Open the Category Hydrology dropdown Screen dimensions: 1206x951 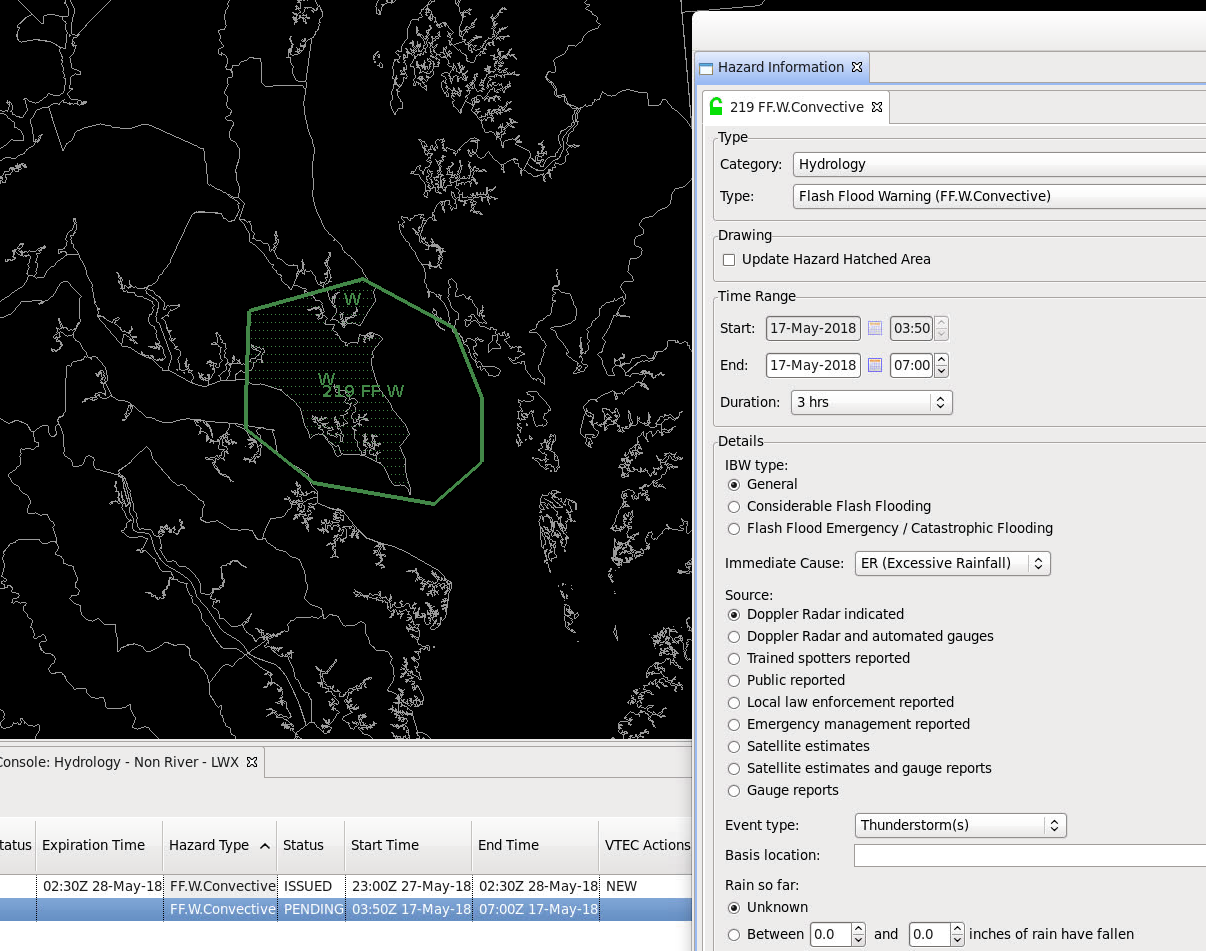tap(999, 164)
